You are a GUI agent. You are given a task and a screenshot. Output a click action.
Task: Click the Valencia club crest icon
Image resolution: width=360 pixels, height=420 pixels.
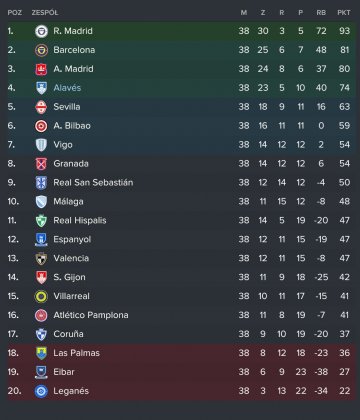click(x=41, y=258)
